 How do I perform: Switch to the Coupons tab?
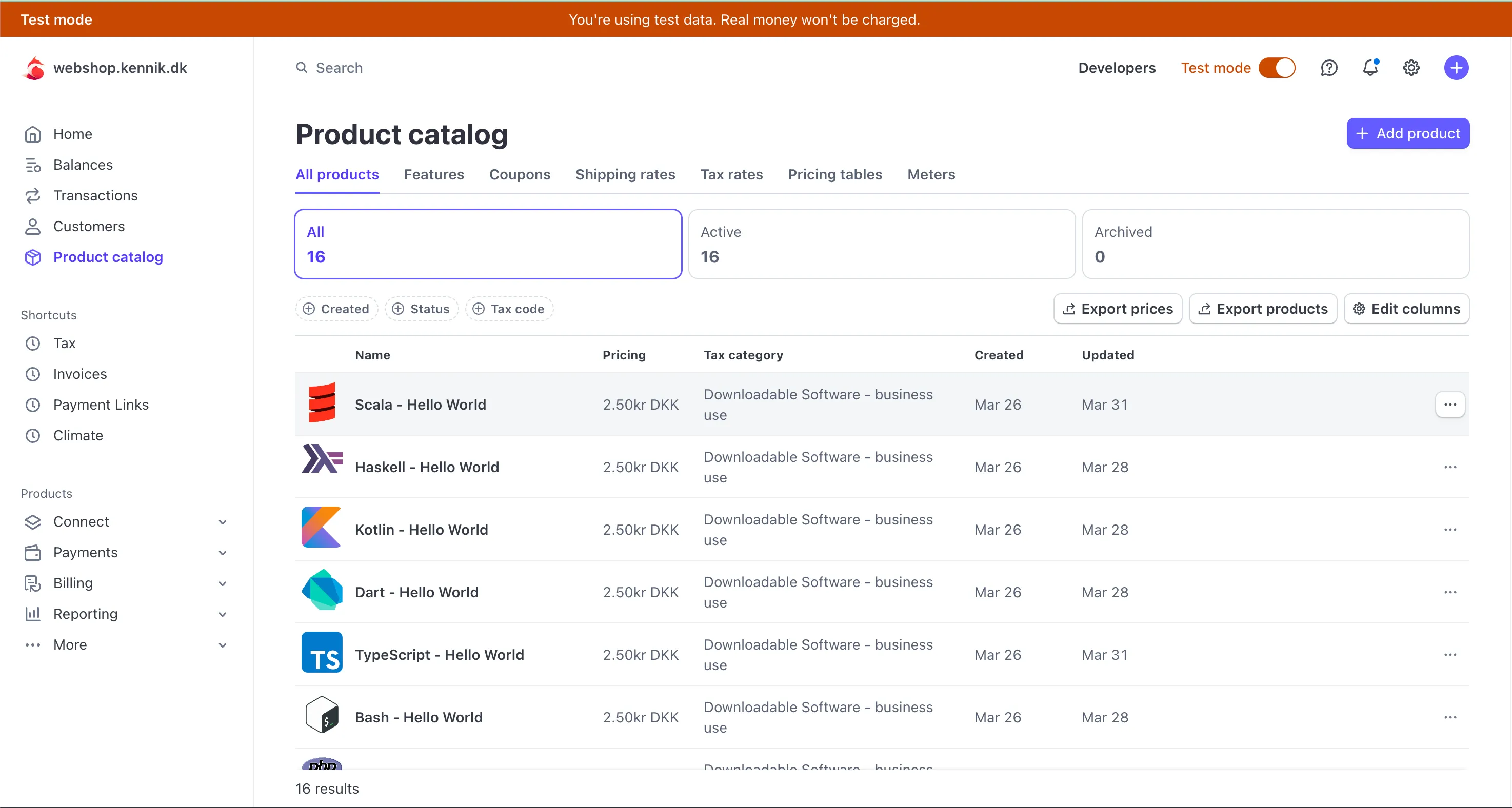pos(520,174)
